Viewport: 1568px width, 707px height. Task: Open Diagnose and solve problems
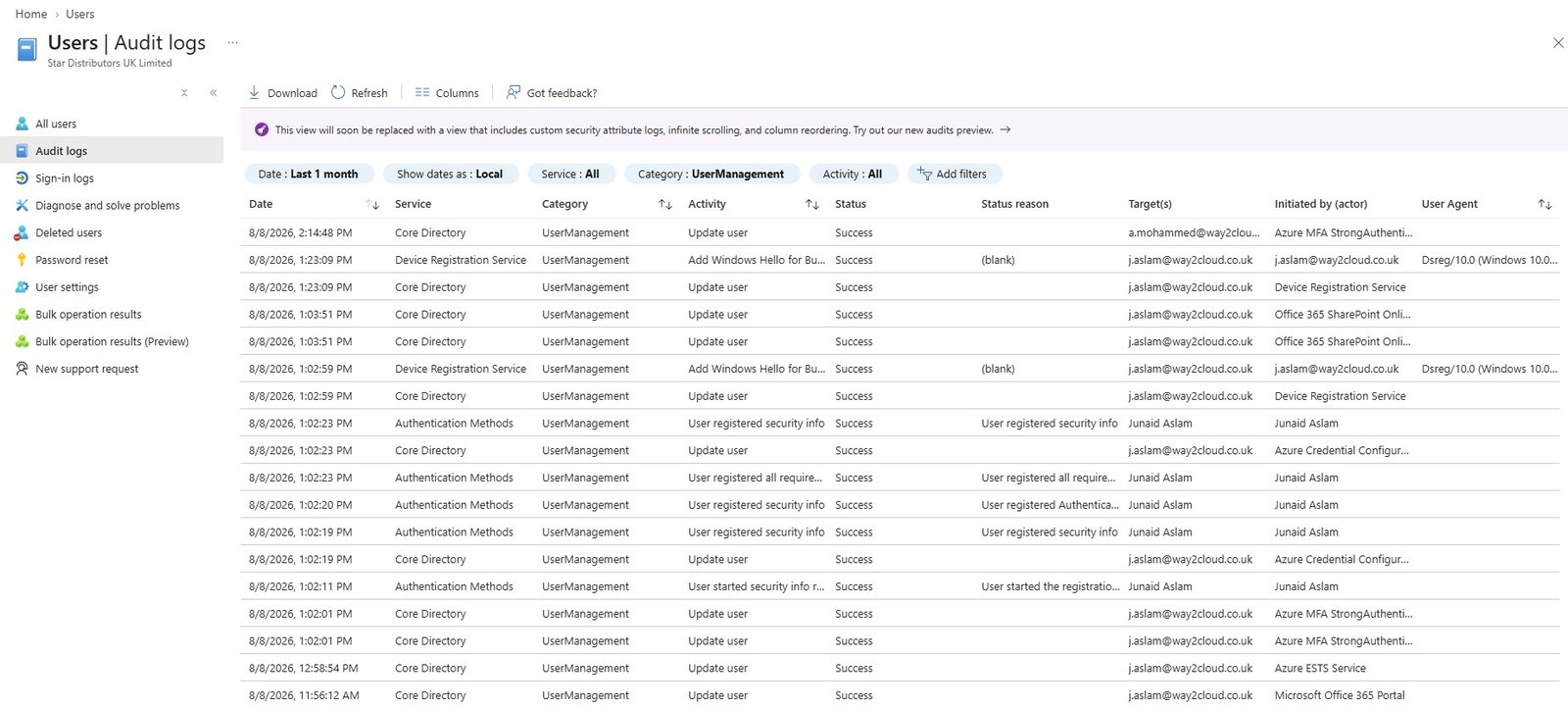click(108, 206)
